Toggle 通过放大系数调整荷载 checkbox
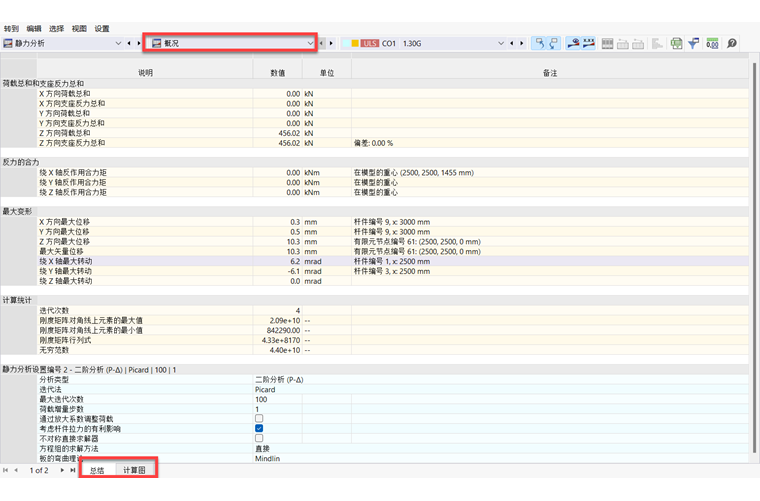 tap(259, 418)
